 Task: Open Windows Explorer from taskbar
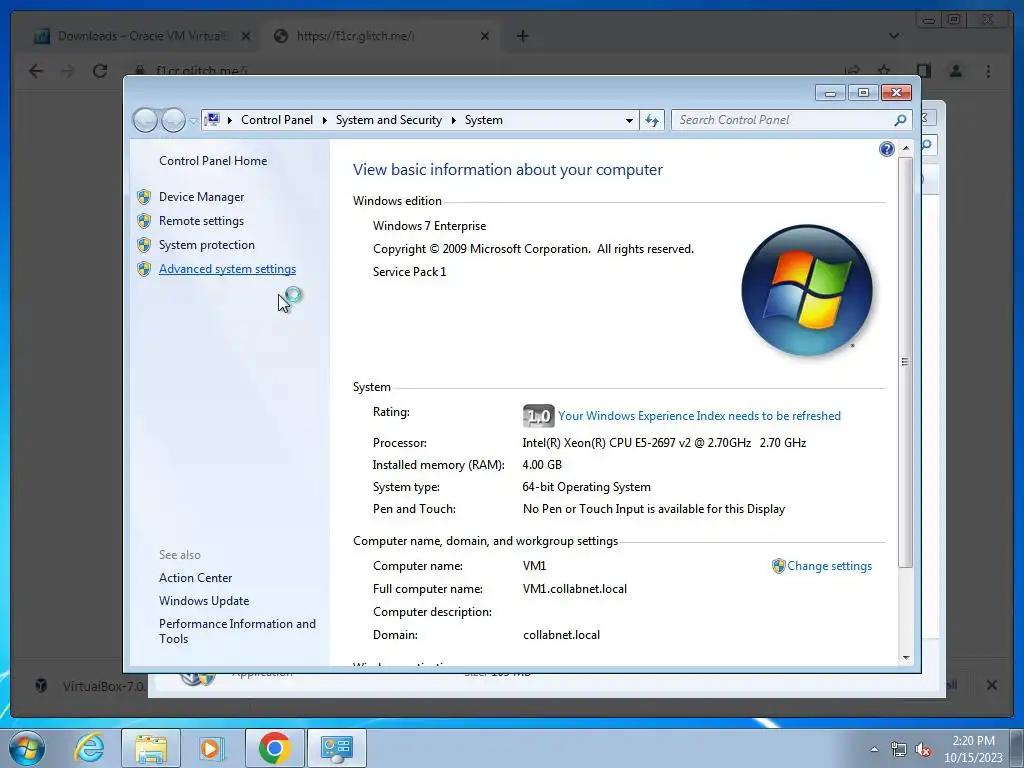coord(151,748)
